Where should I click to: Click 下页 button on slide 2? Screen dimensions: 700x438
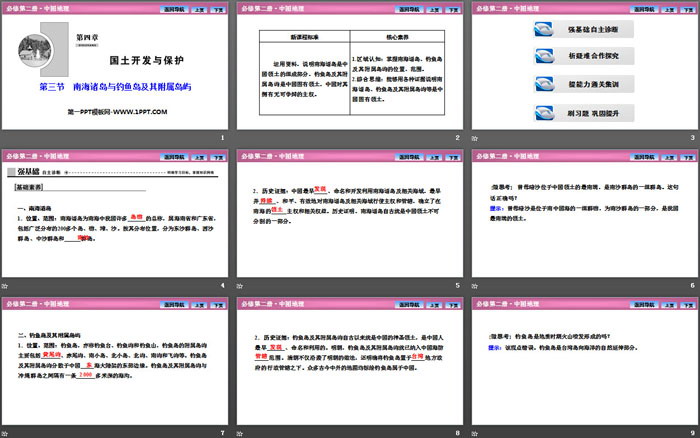click(x=453, y=9)
